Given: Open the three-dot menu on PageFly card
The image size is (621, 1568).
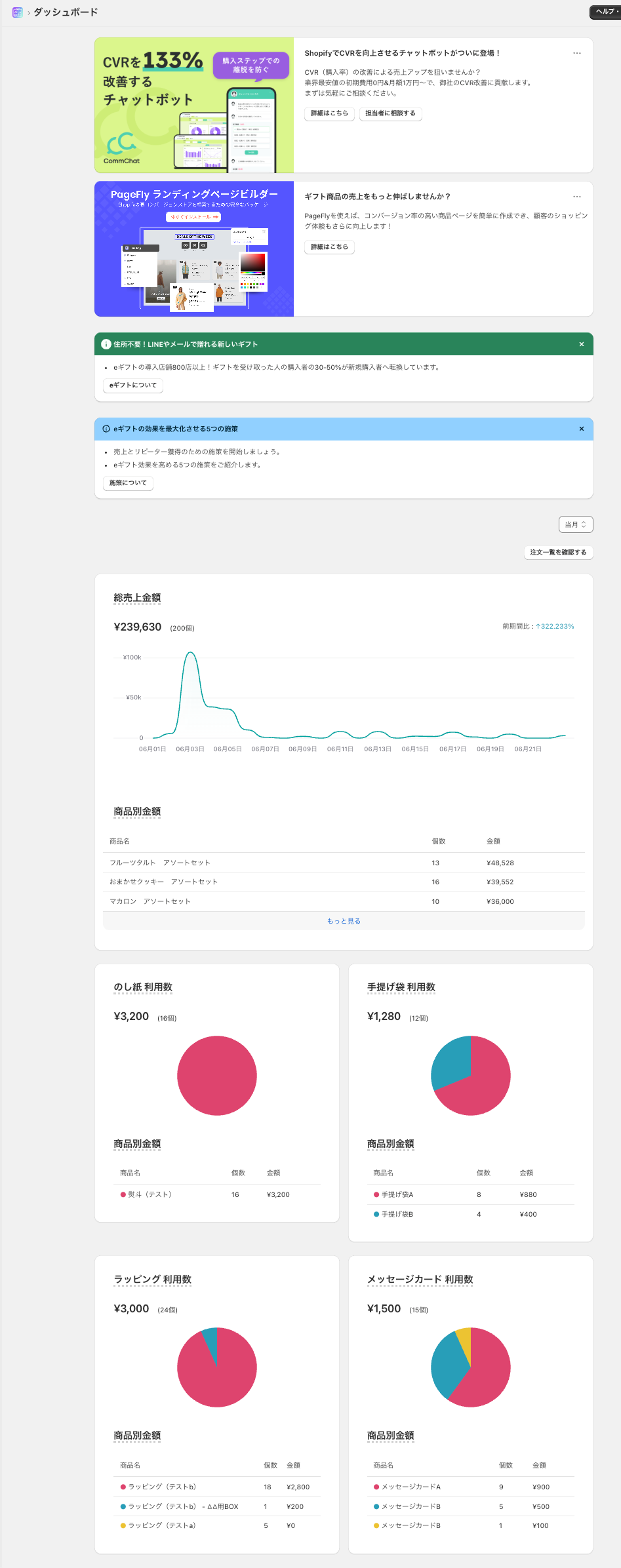Looking at the screenshot, I should coord(577,197).
